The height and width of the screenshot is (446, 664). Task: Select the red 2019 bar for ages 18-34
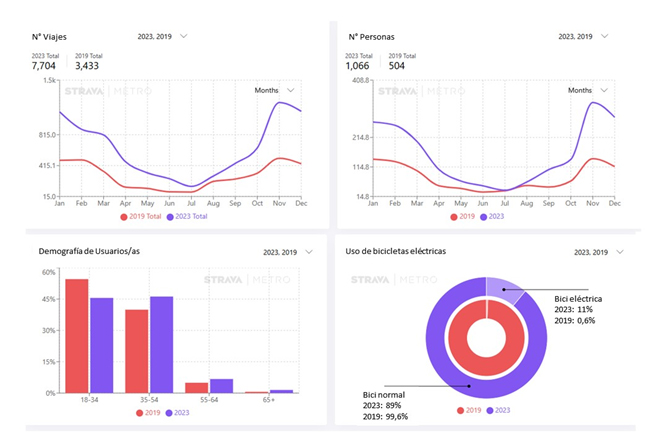(77, 336)
